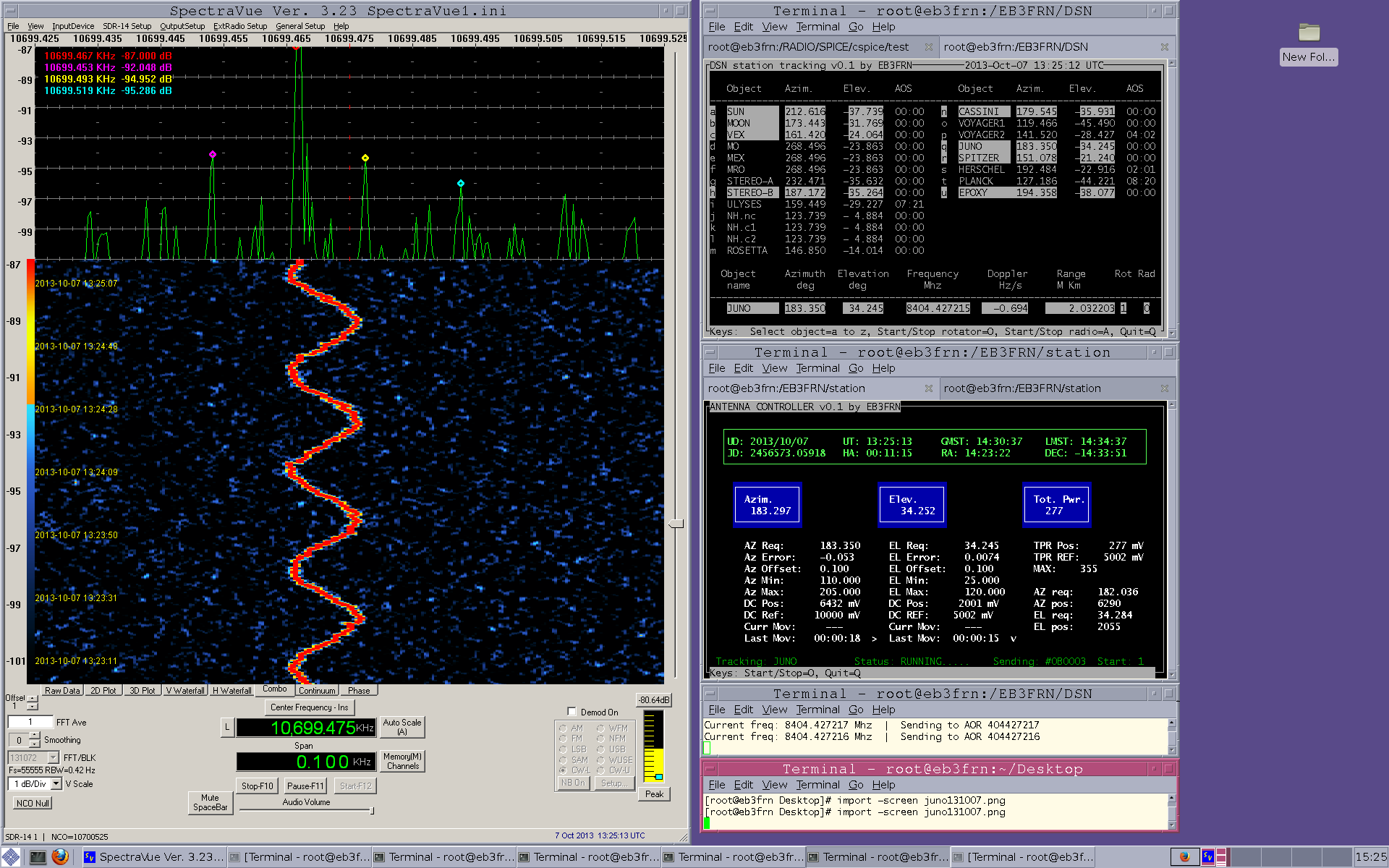The image size is (1389, 868).
Task: Click the FFT Ave input field
Action: [30, 722]
